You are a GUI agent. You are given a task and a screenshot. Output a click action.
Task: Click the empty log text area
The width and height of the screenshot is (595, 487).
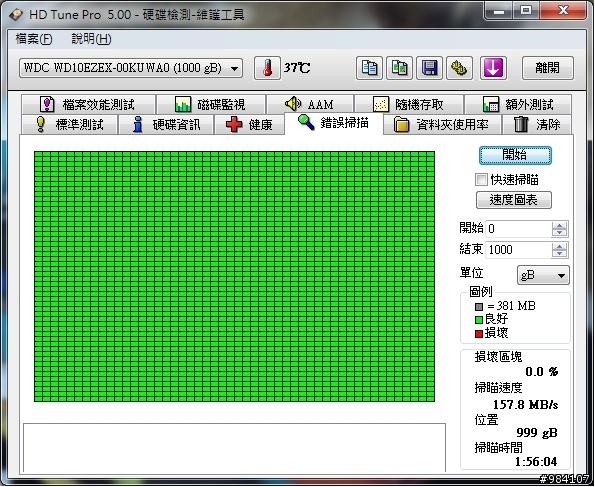coord(235,448)
